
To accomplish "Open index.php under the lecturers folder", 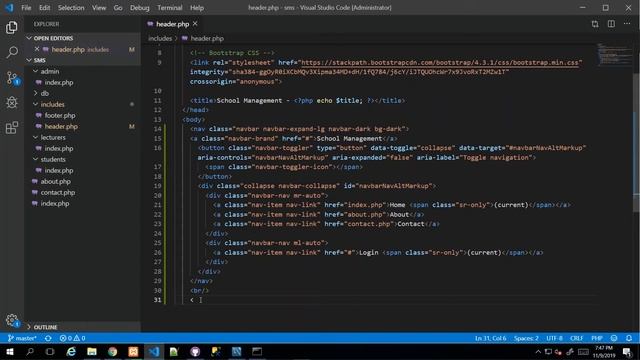I will 59,148.
